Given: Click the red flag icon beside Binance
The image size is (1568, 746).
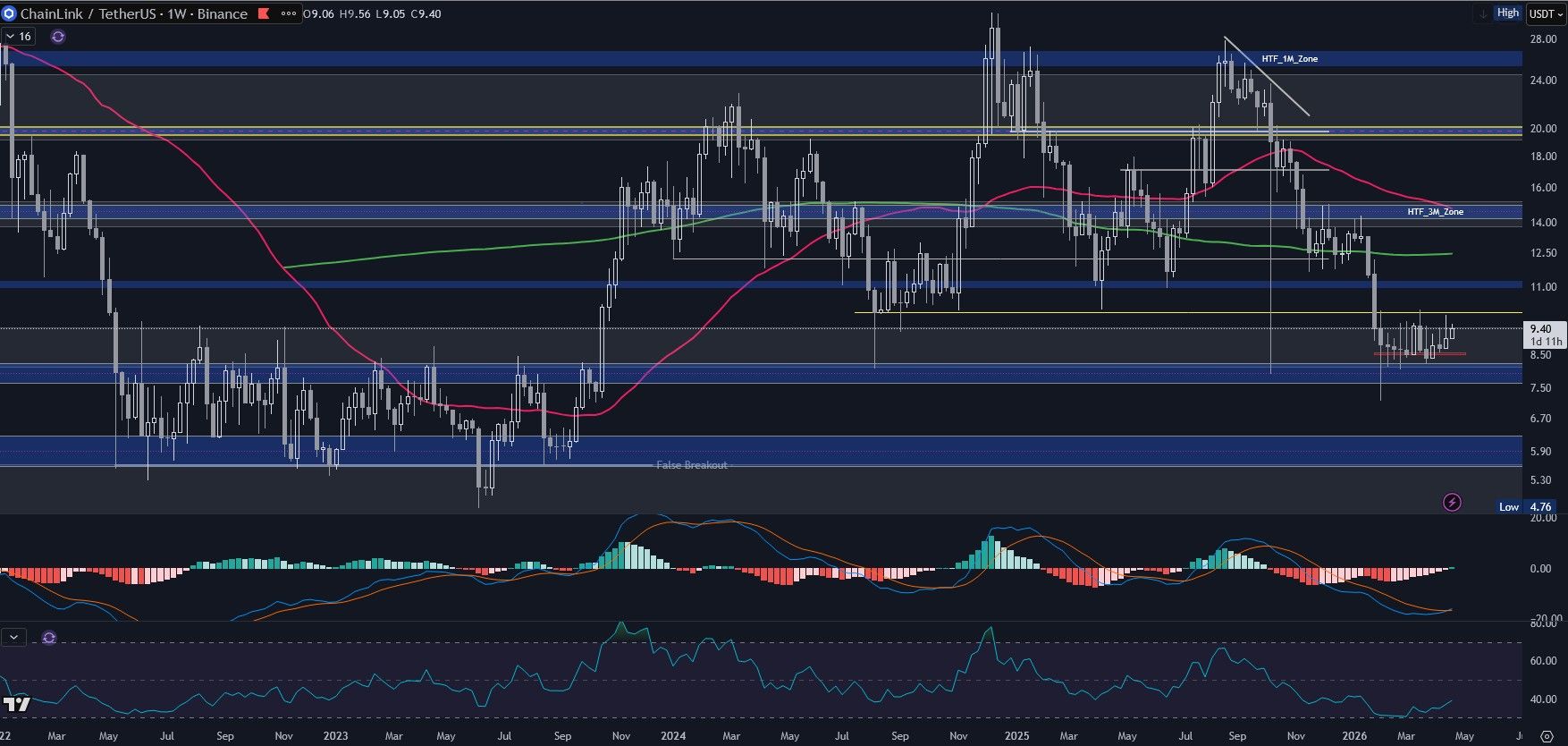Looking at the screenshot, I should tap(264, 13).
